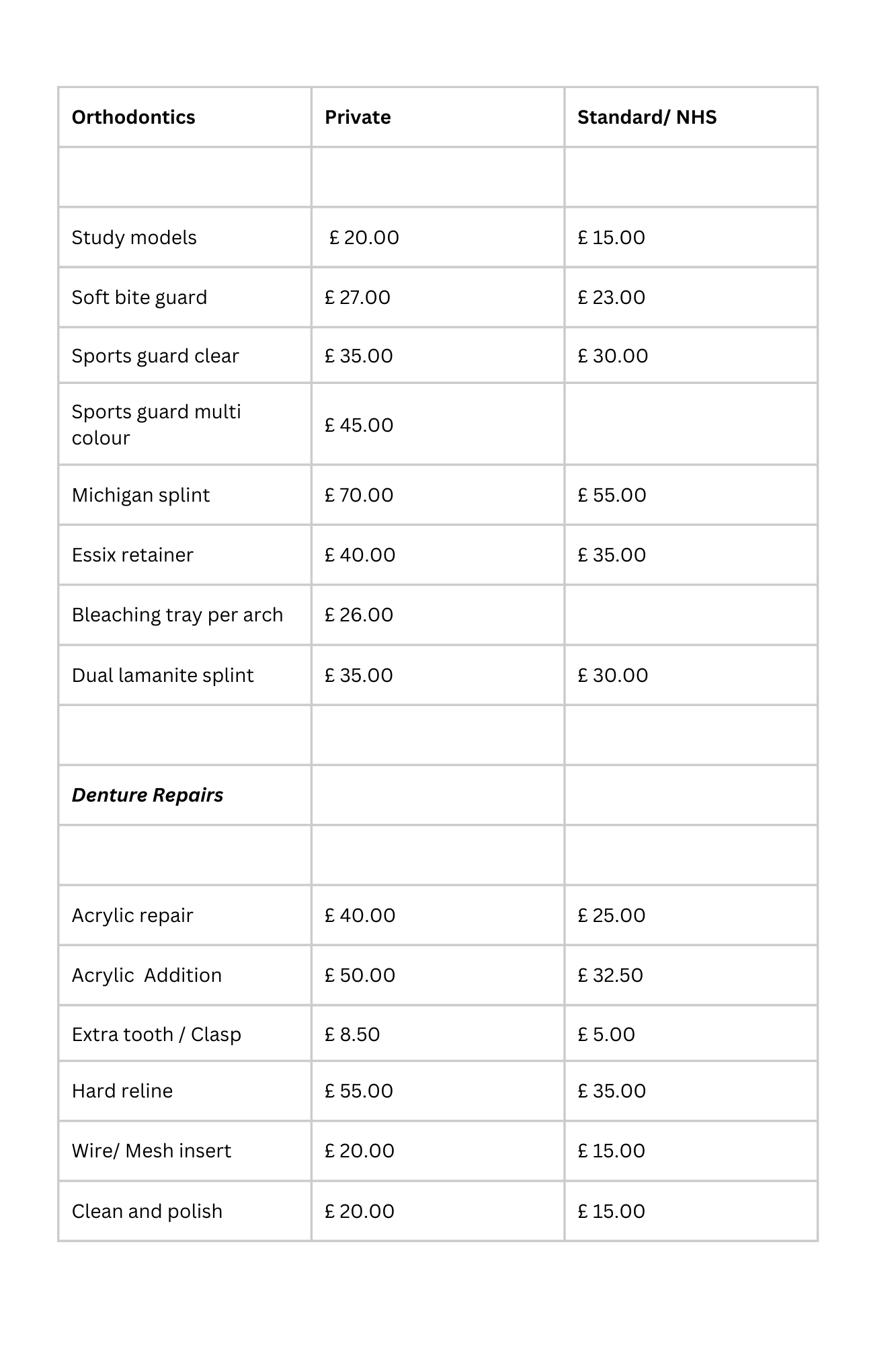Select the Essix retainer label
The height and width of the screenshot is (1345, 896).
click(132, 555)
